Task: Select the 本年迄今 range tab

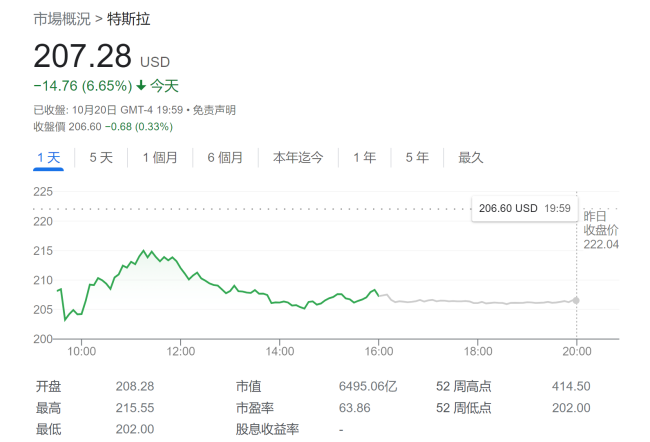Action: (298, 158)
